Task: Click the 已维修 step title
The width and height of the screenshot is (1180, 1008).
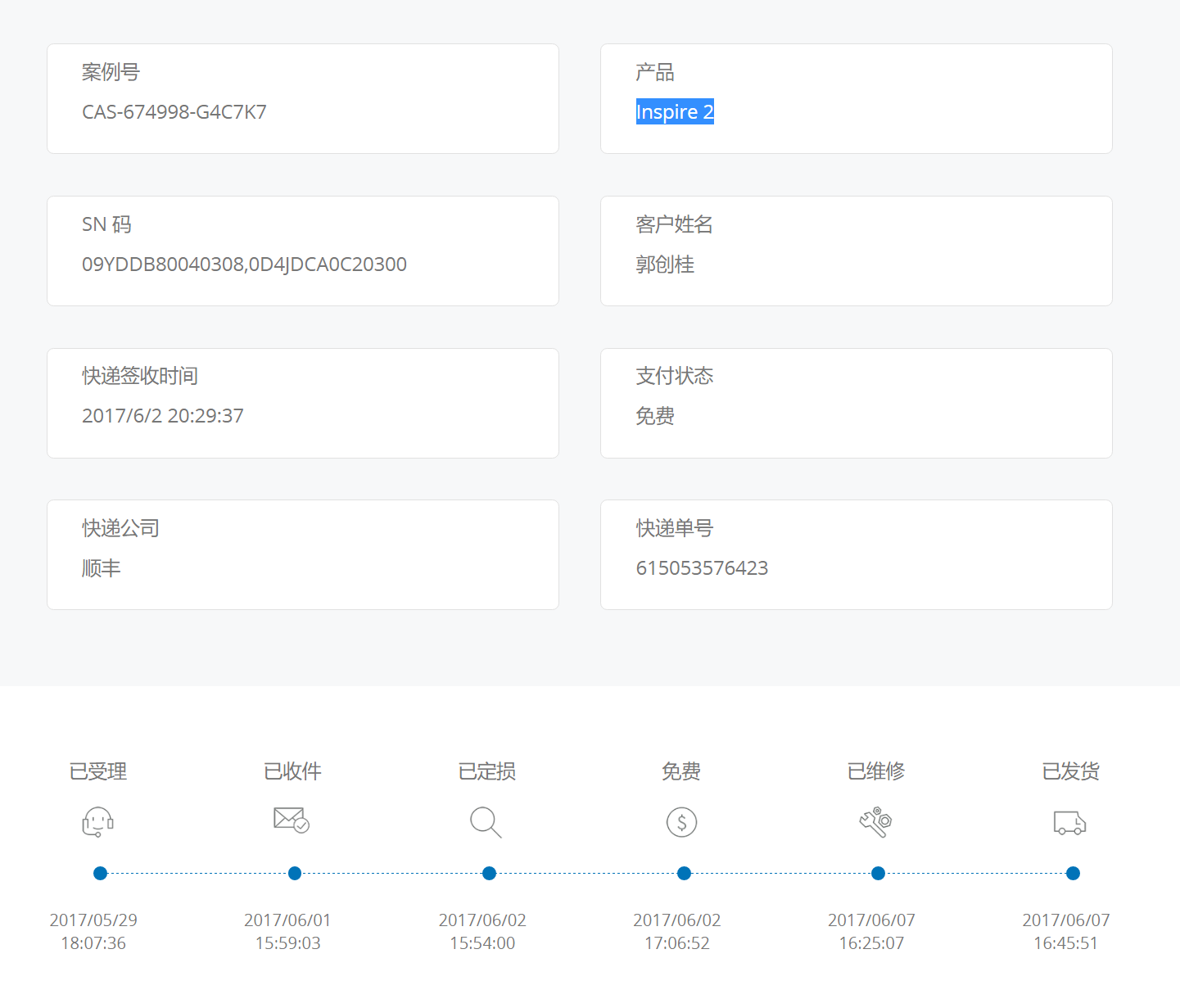Action: tap(876, 771)
